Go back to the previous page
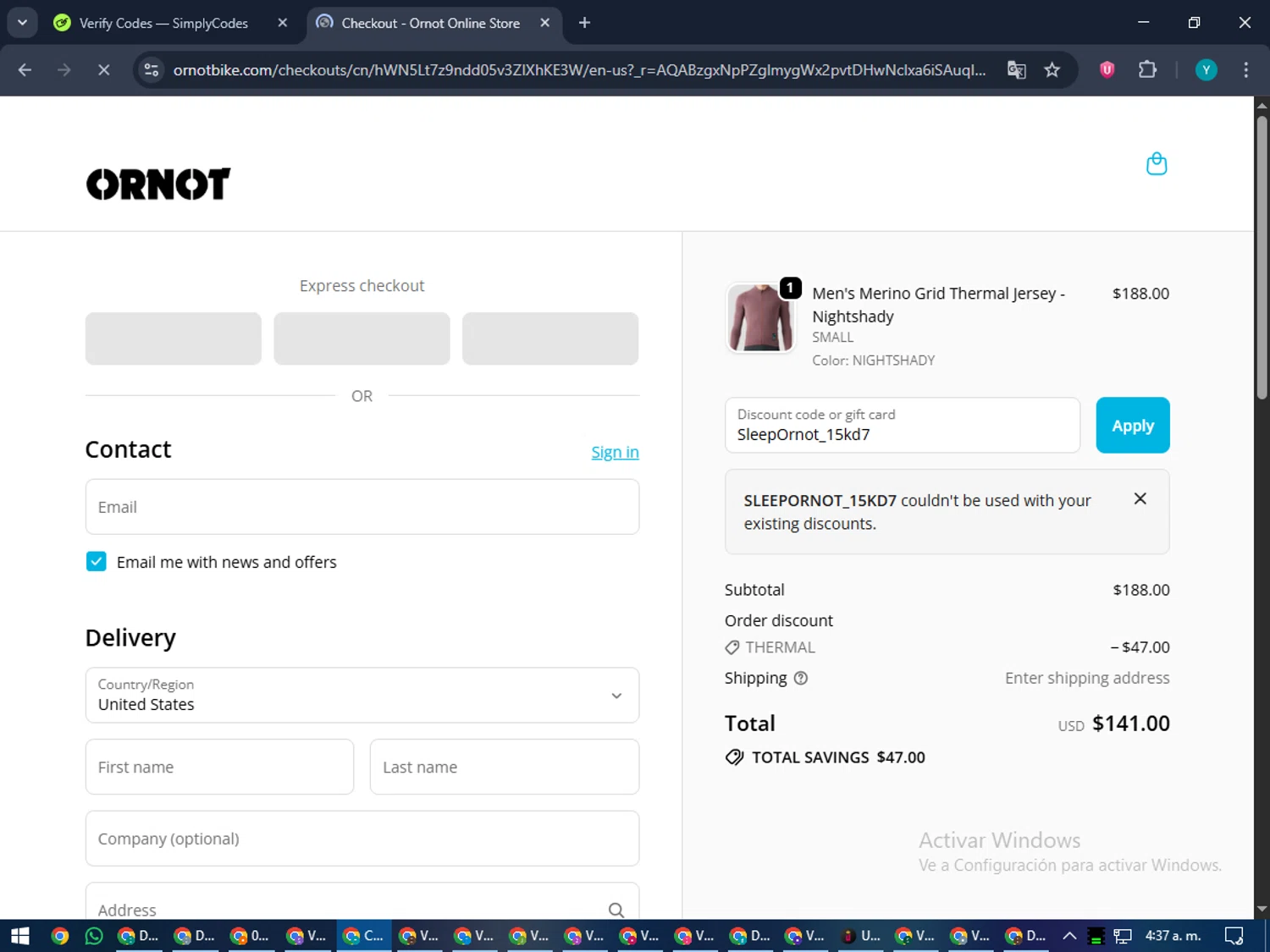Screen dimensions: 1270x952 pyautogui.click(x=25, y=69)
